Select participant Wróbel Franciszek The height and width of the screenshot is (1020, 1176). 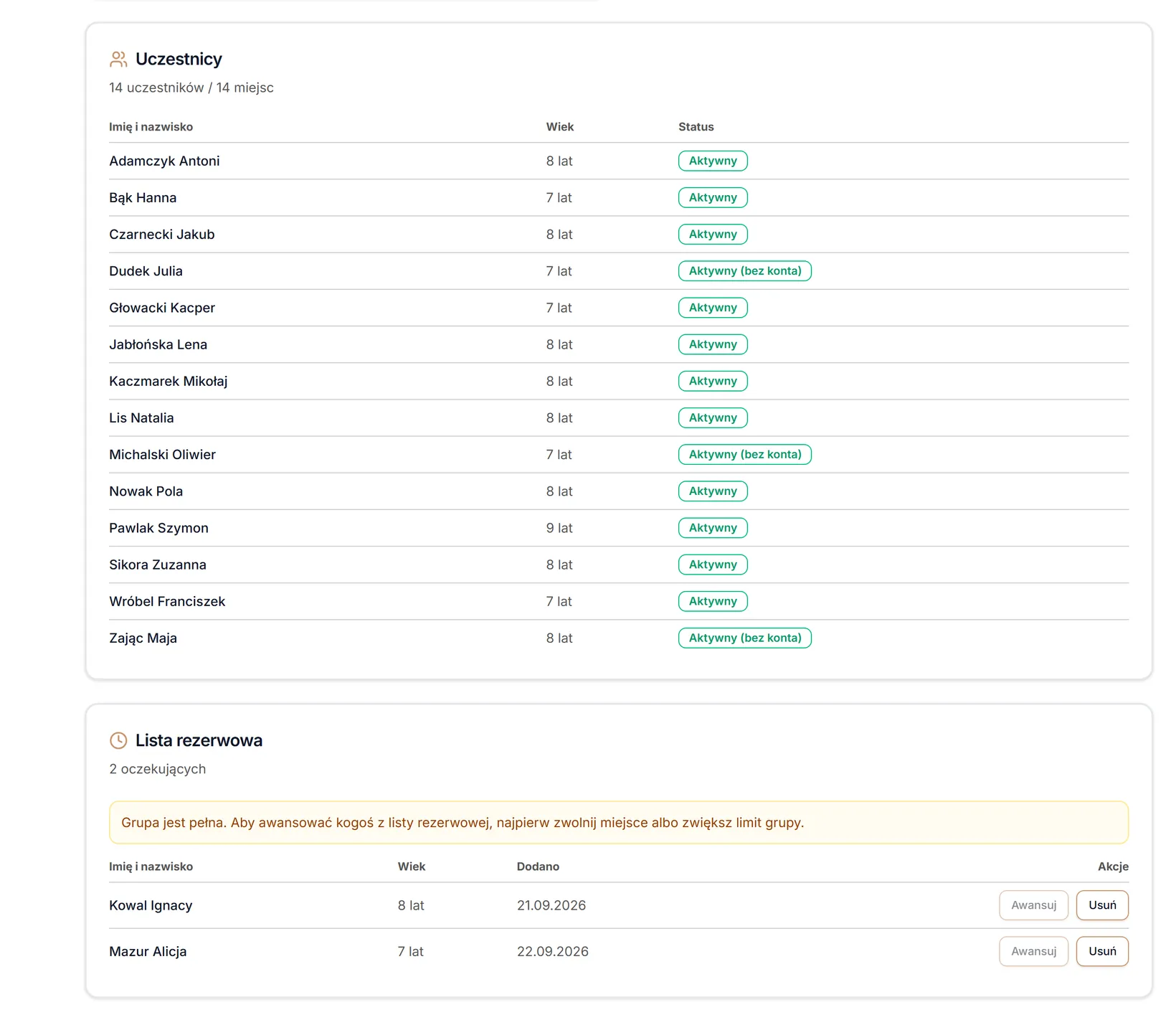click(167, 601)
